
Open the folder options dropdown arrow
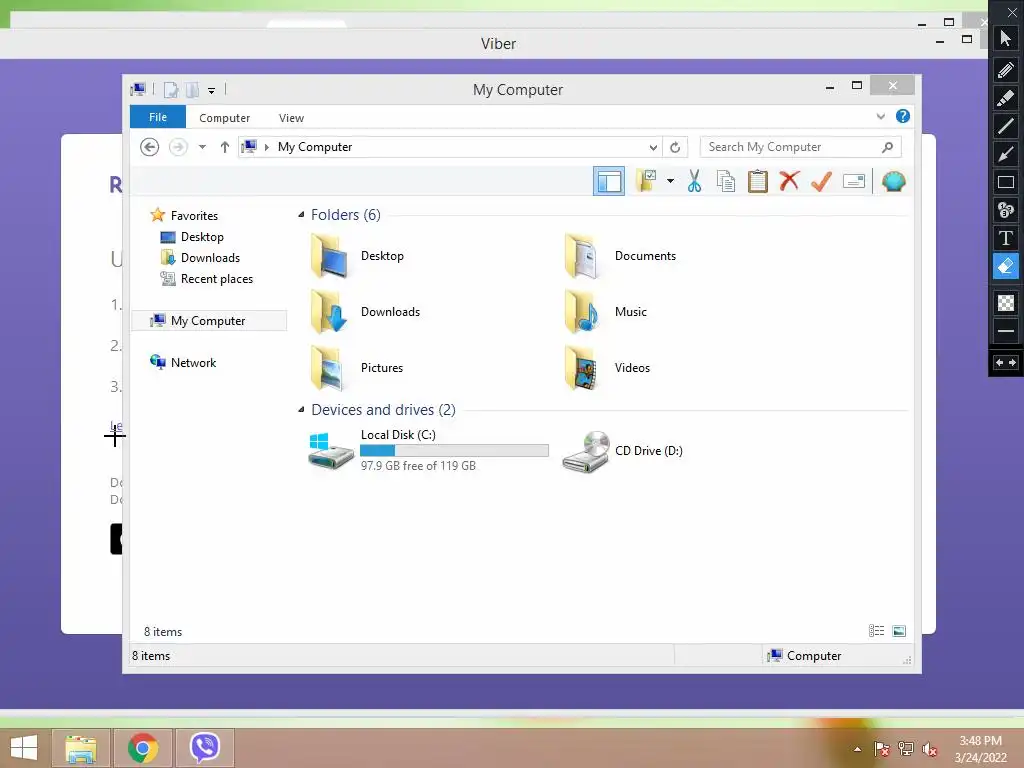[x=670, y=181]
